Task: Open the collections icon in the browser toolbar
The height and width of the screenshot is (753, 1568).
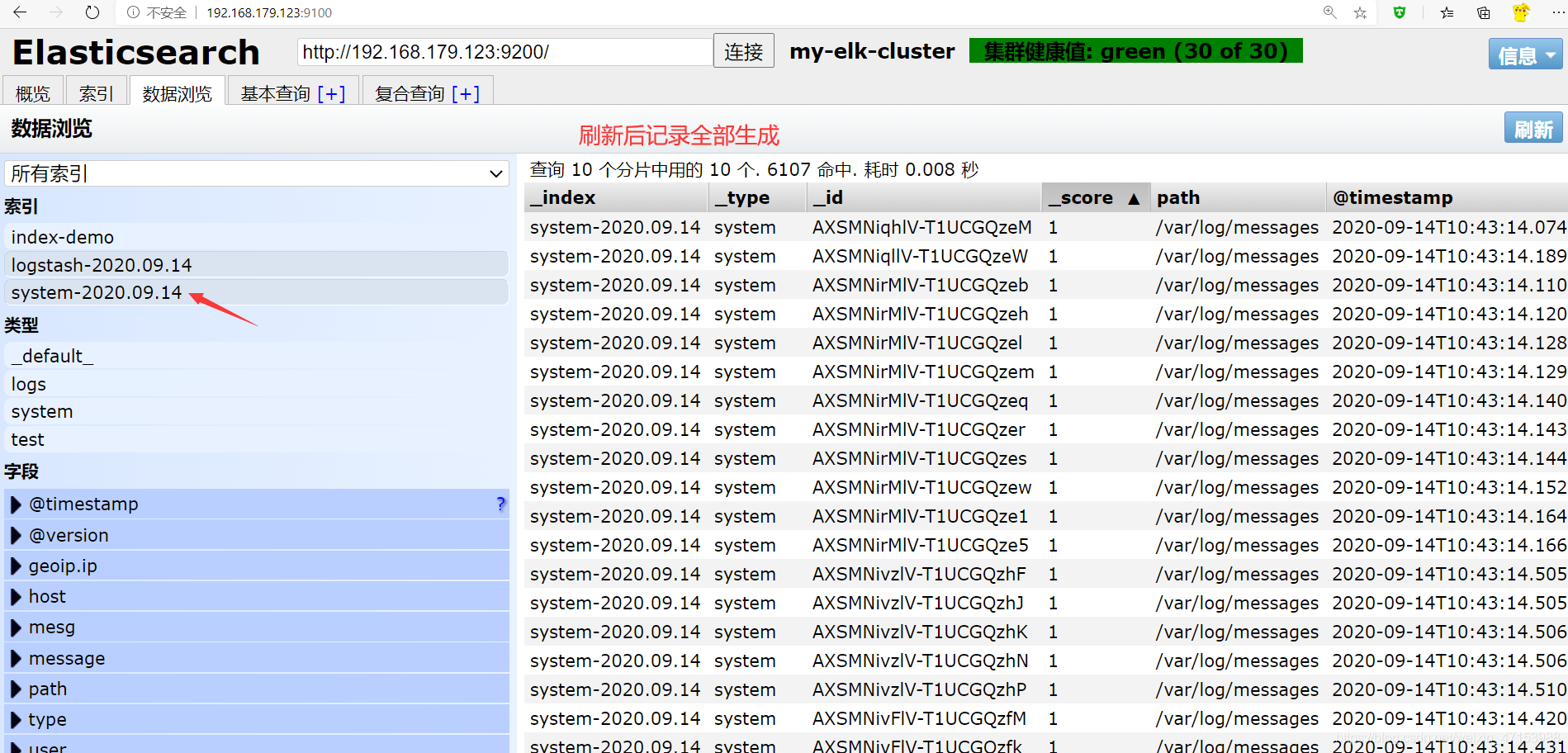Action: point(1484,12)
